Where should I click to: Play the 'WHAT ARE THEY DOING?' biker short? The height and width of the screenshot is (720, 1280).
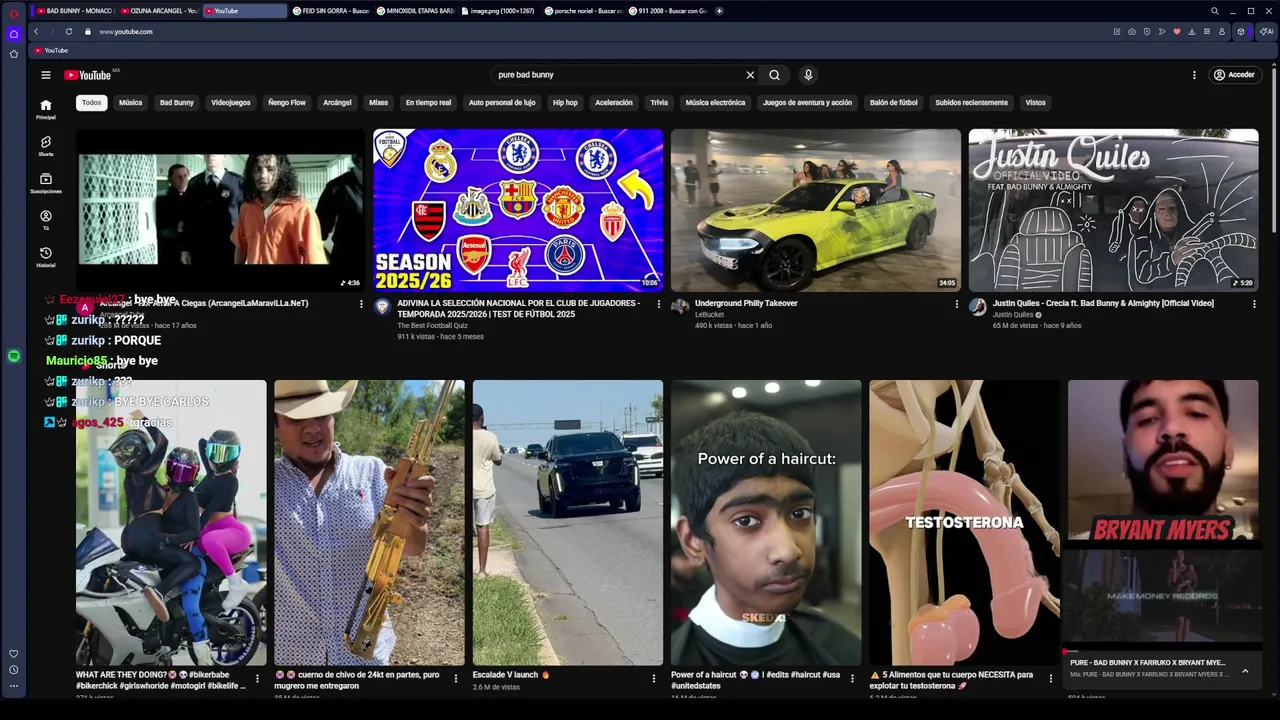(171, 522)
